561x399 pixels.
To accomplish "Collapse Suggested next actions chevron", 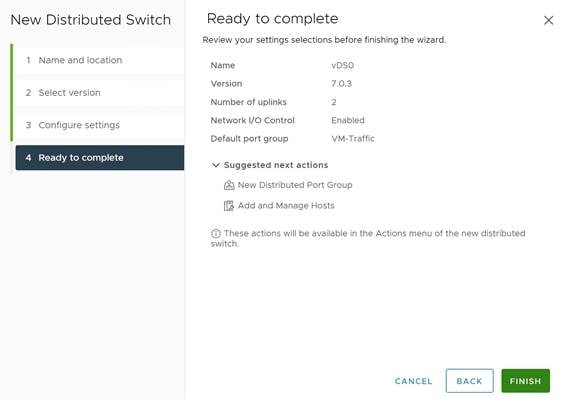I will tap(216, 165).
